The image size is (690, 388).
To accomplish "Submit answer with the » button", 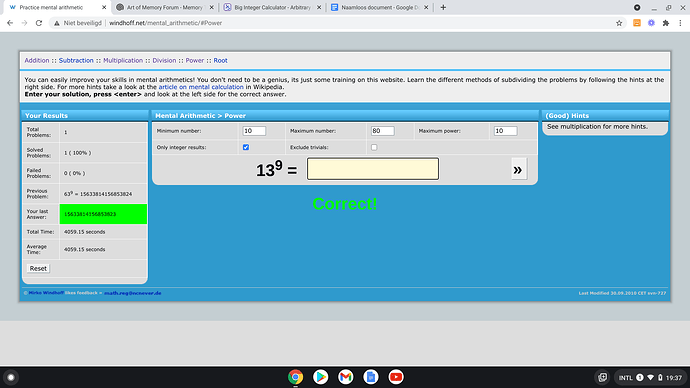I will coord(519,169).
